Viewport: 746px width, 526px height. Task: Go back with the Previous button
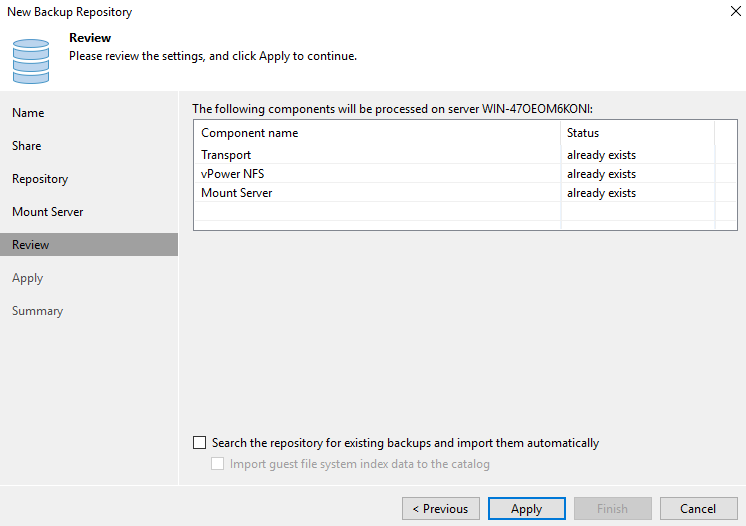[441, 508]
